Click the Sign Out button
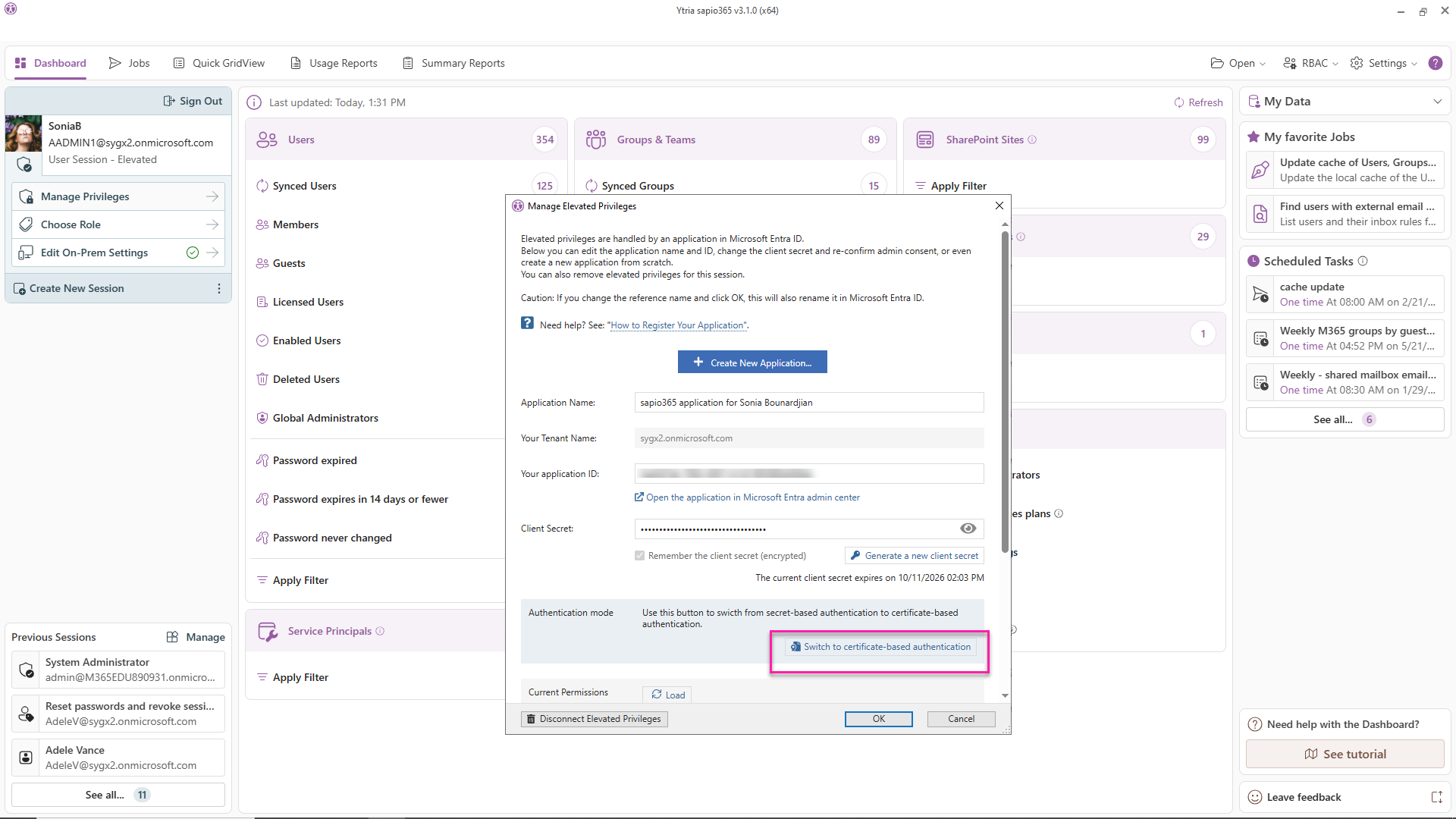This screenshot has height=819, width=1456. coord(193,101)
